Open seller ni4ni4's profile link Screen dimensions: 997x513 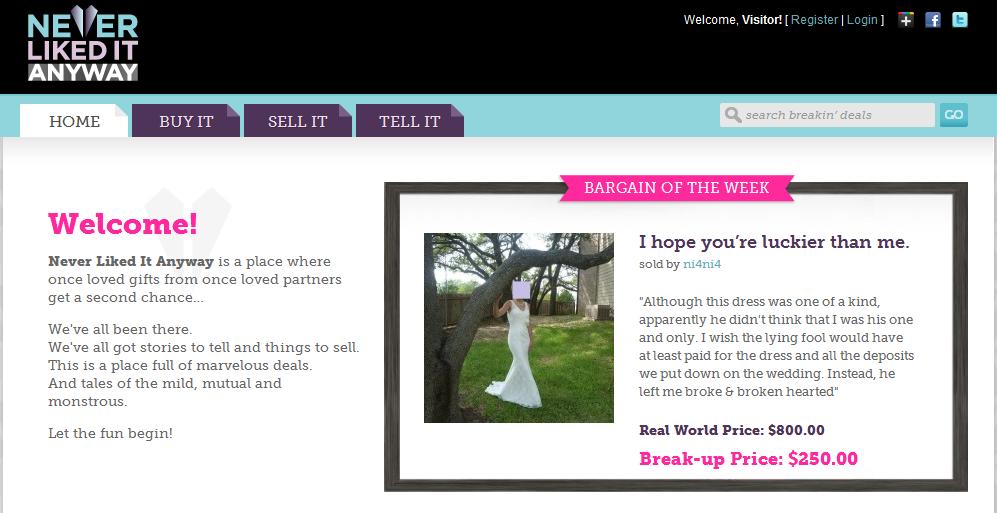tap(702, 264)
